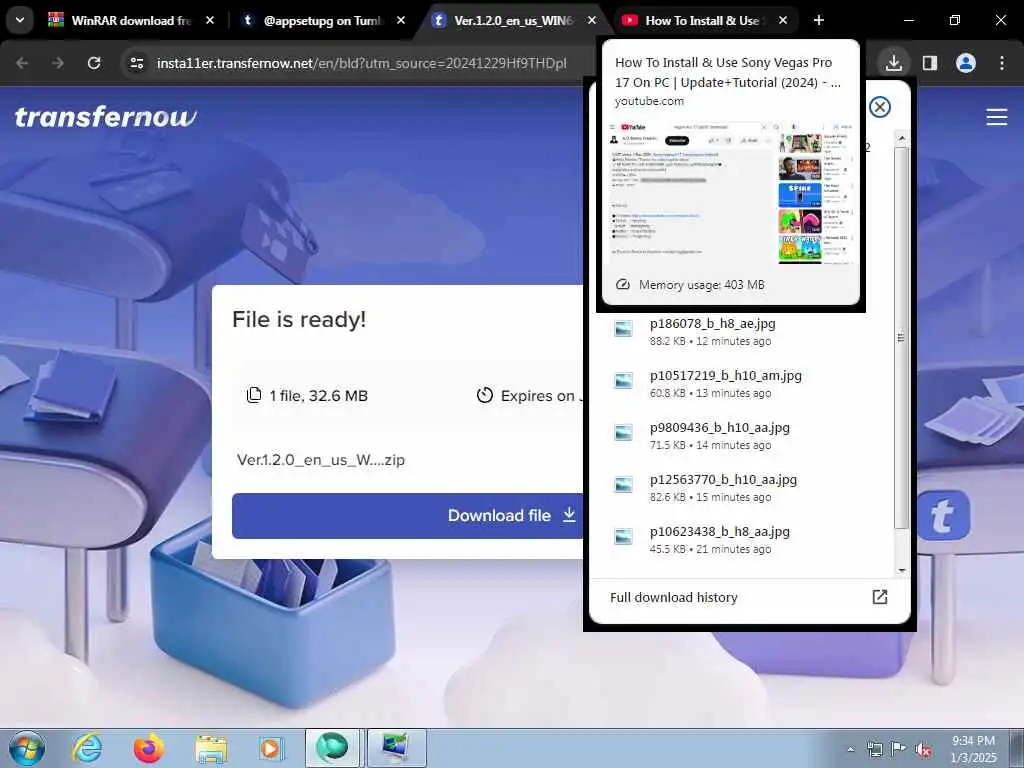Launch Firefox from the taskbar

149,748
